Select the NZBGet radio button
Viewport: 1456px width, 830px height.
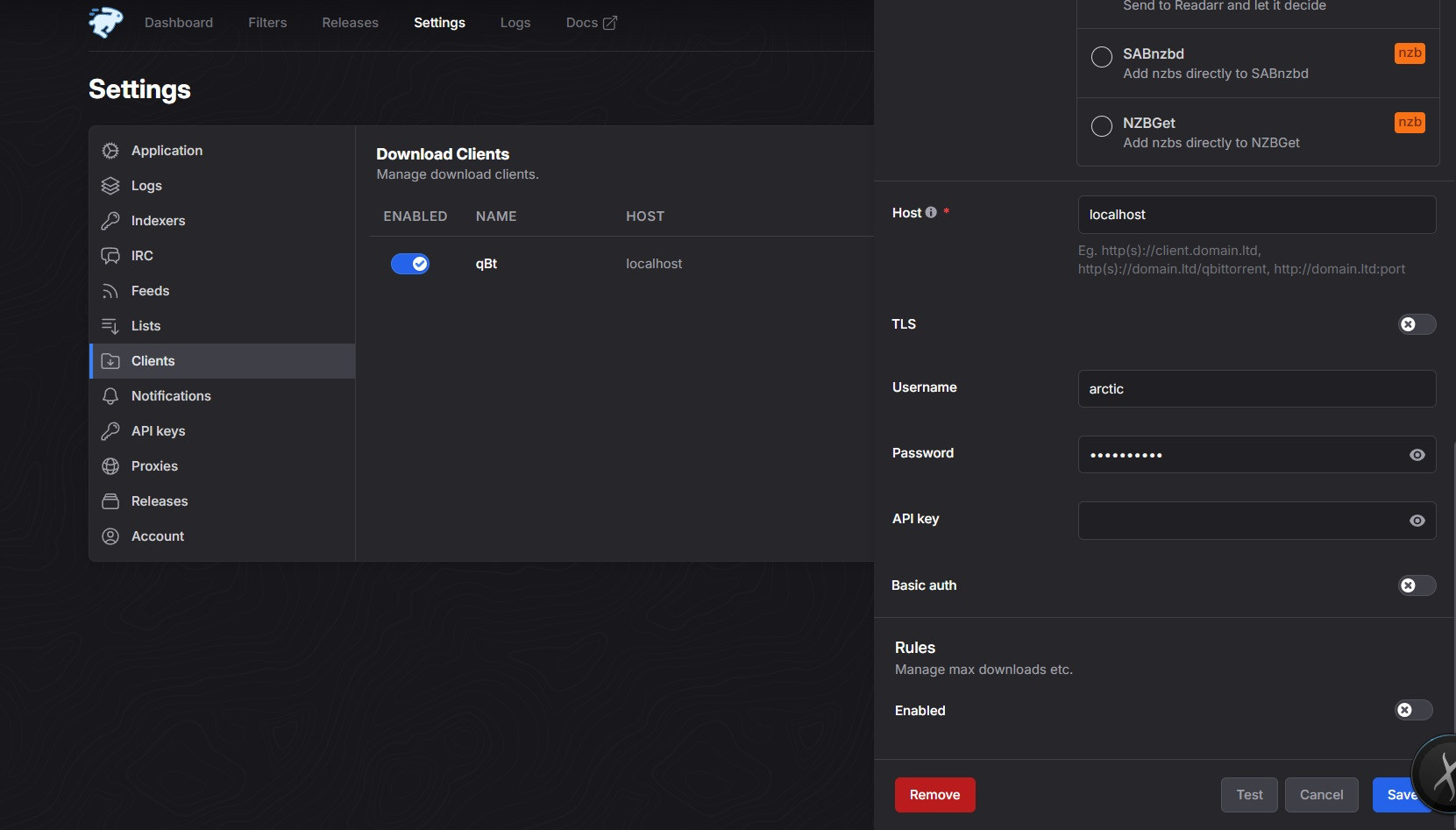(1102, 126)
